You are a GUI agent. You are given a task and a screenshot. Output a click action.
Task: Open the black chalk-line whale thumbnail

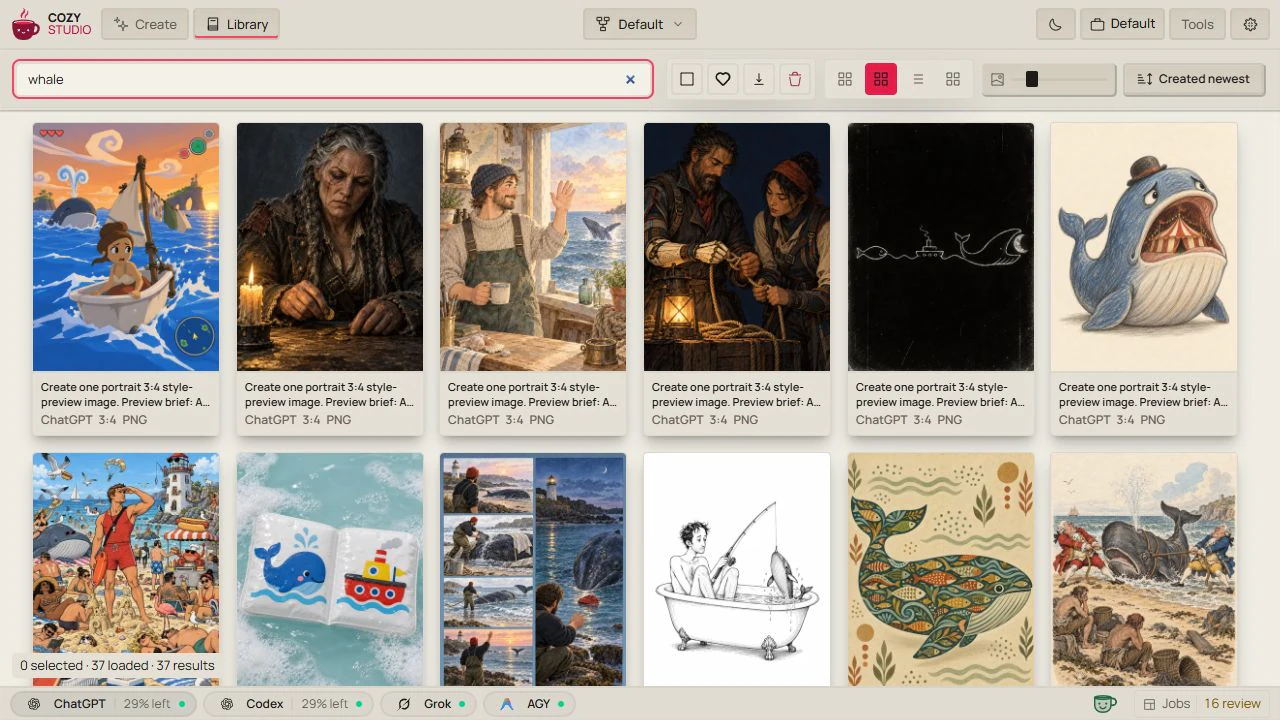941,247
